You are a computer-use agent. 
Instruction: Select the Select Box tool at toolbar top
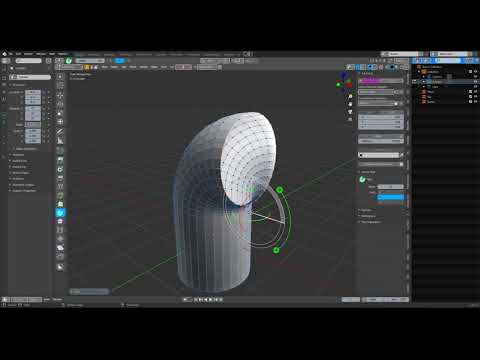[60, 77]
